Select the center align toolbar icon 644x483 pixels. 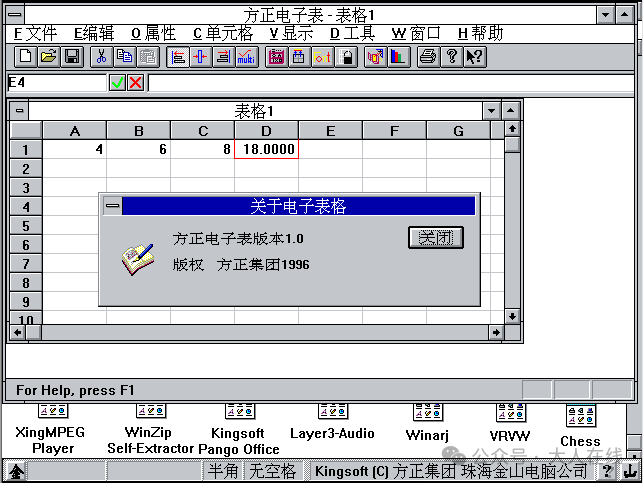201,57
